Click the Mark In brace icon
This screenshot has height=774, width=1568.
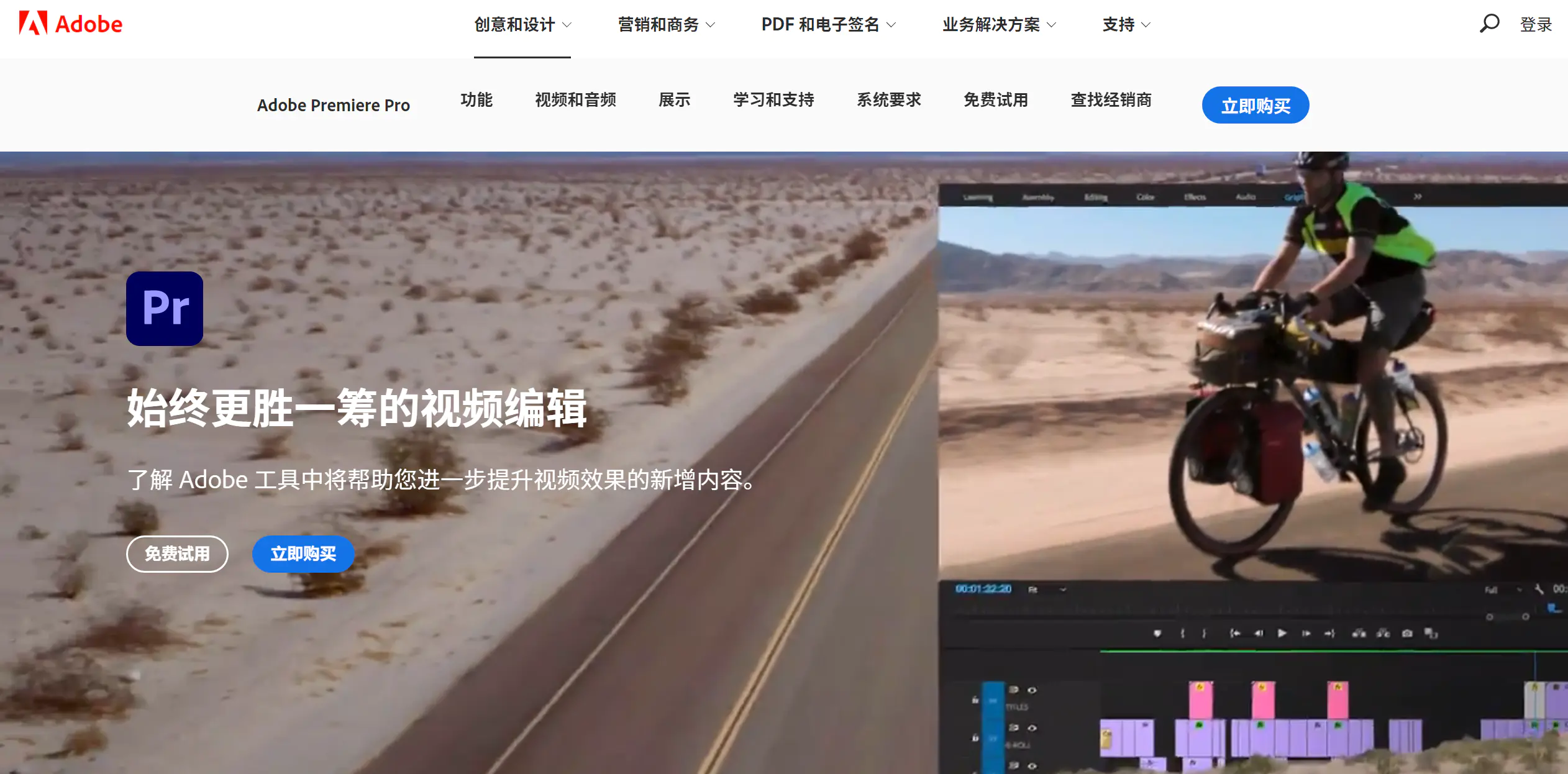click(1183, 633)
